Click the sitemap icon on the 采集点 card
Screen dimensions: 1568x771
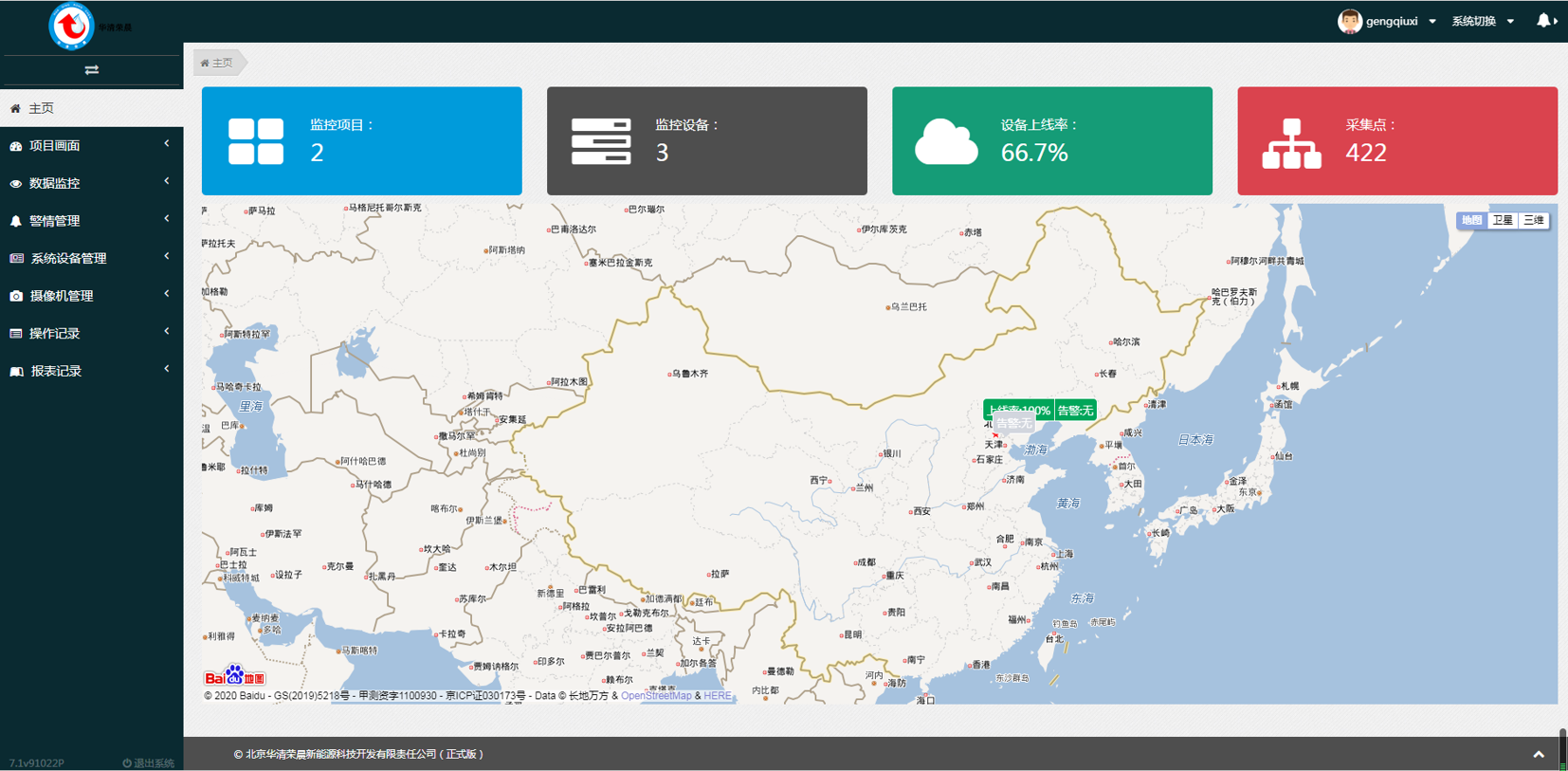1291,143
